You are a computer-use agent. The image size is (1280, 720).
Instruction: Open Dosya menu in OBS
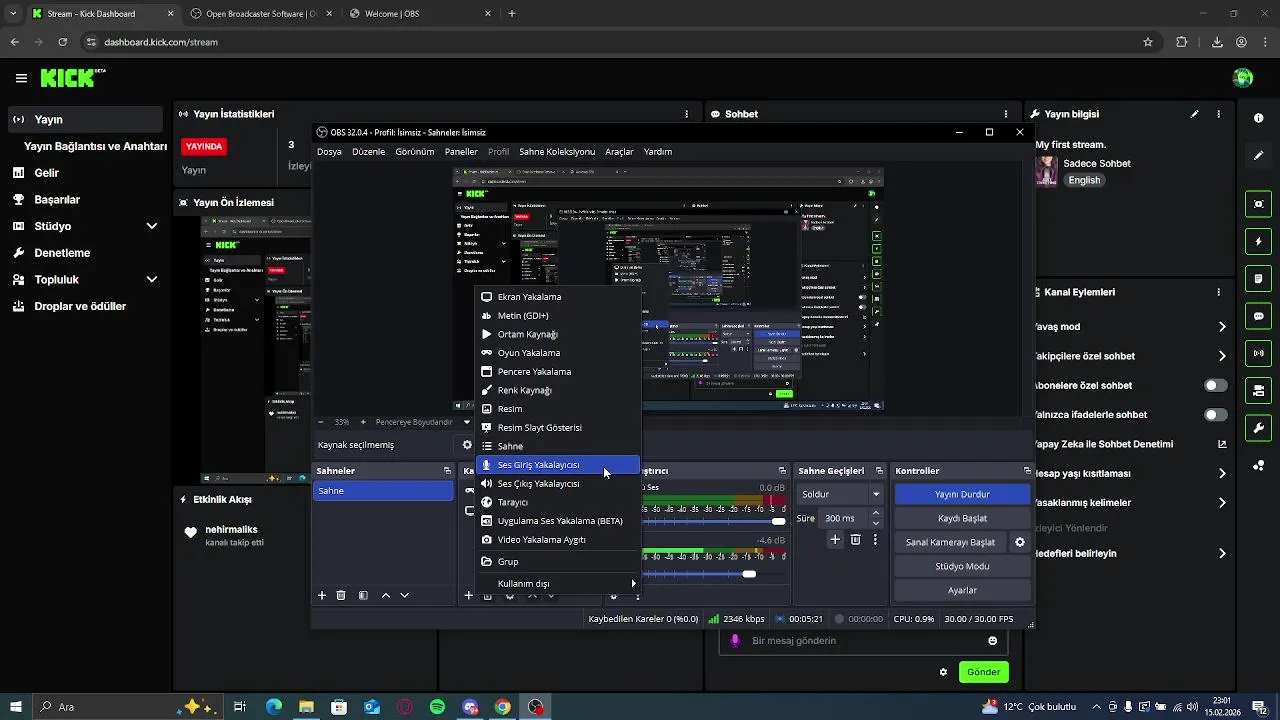pos(329,152)
